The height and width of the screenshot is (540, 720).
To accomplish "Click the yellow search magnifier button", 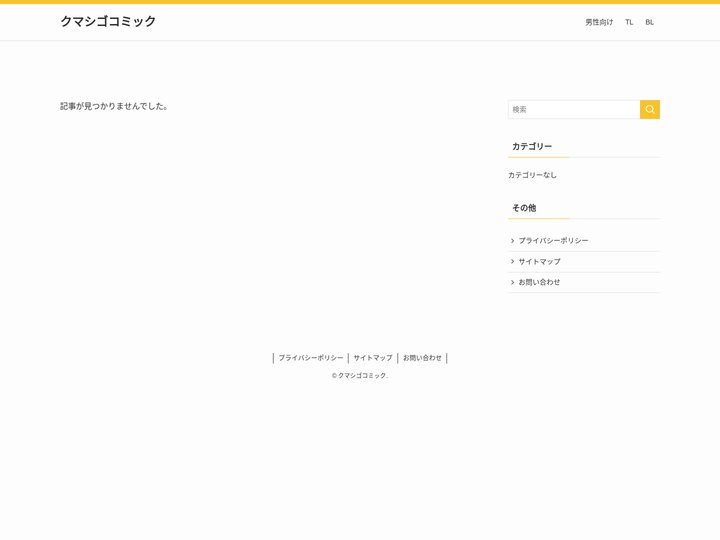I will pyautogui.click(x=650, y=109).
